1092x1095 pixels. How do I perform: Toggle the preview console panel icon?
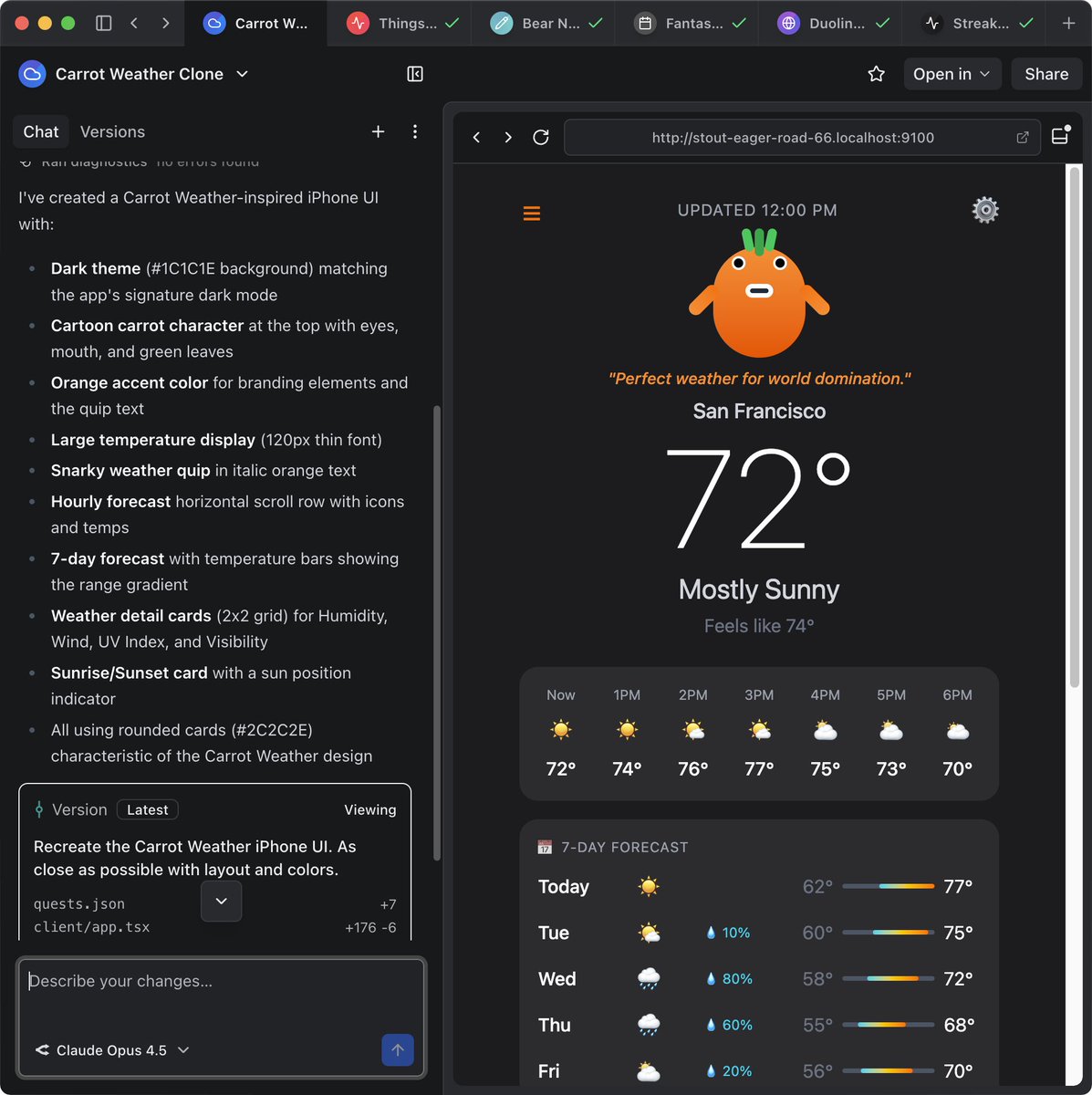1060,136
